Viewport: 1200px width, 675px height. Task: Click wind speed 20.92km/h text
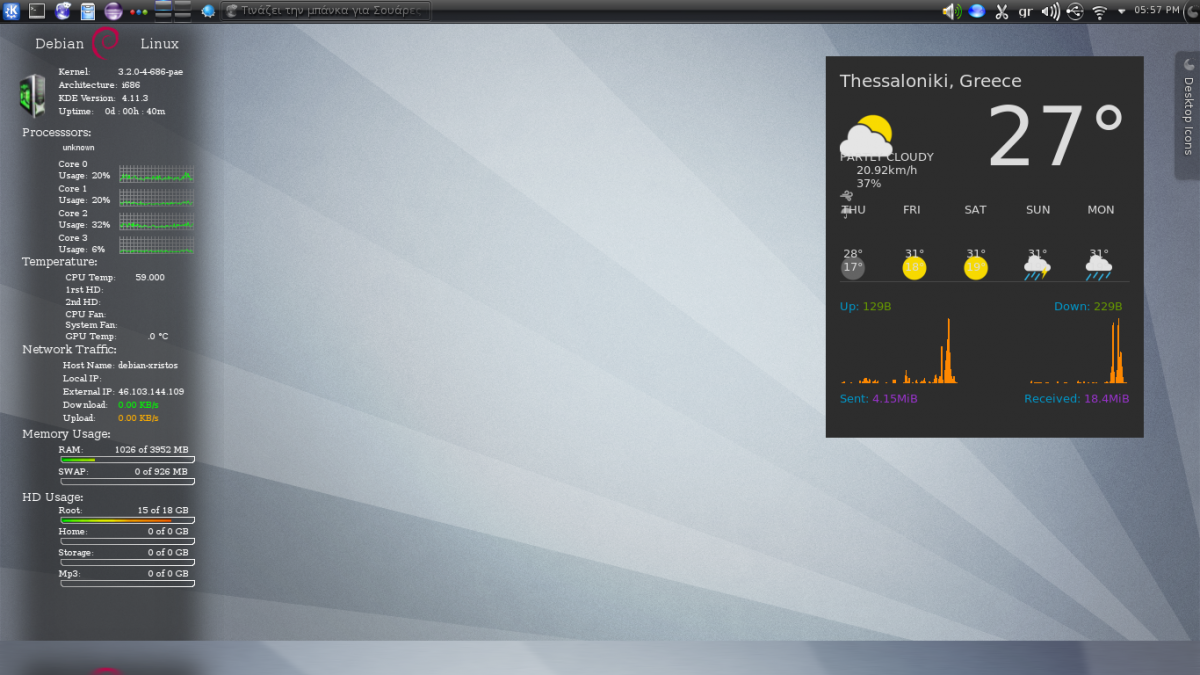pyautogui.click(x=887, y=170)
